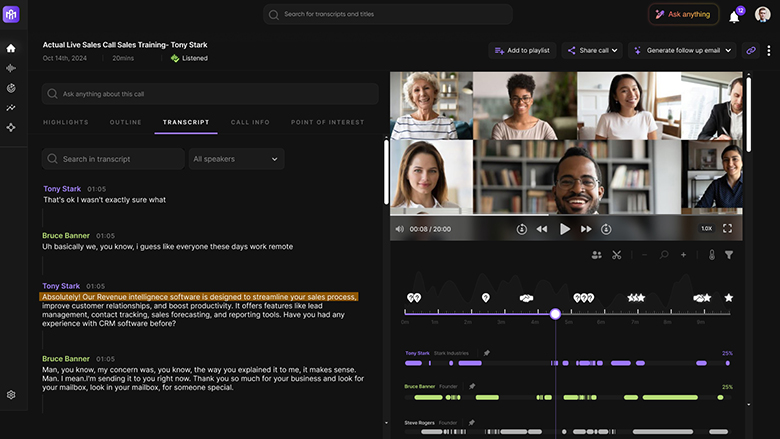The width and height of the screenshot is (780, 439).
Task: Click the Ask anything button
Action: coord(683,14)
